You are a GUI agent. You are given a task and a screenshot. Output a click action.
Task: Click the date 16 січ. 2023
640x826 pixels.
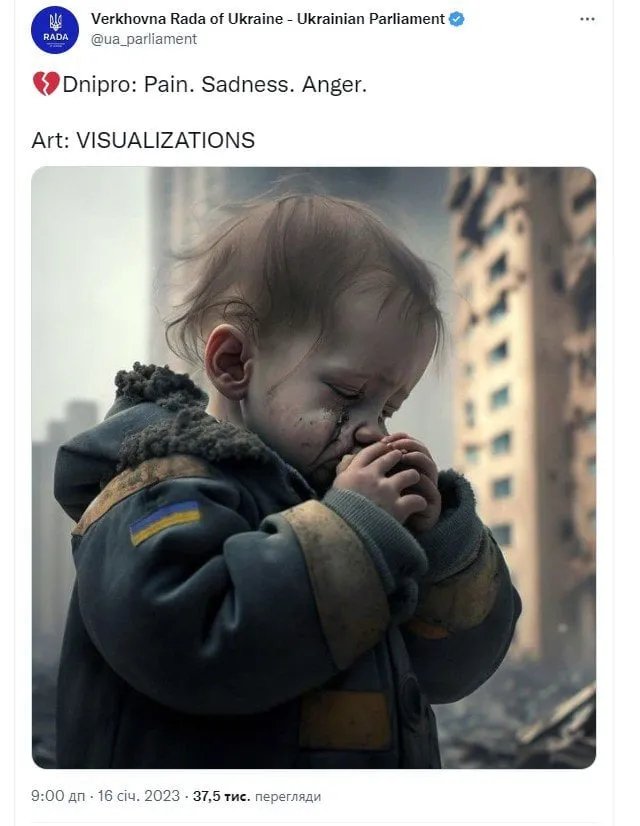[x=139, y=796]
